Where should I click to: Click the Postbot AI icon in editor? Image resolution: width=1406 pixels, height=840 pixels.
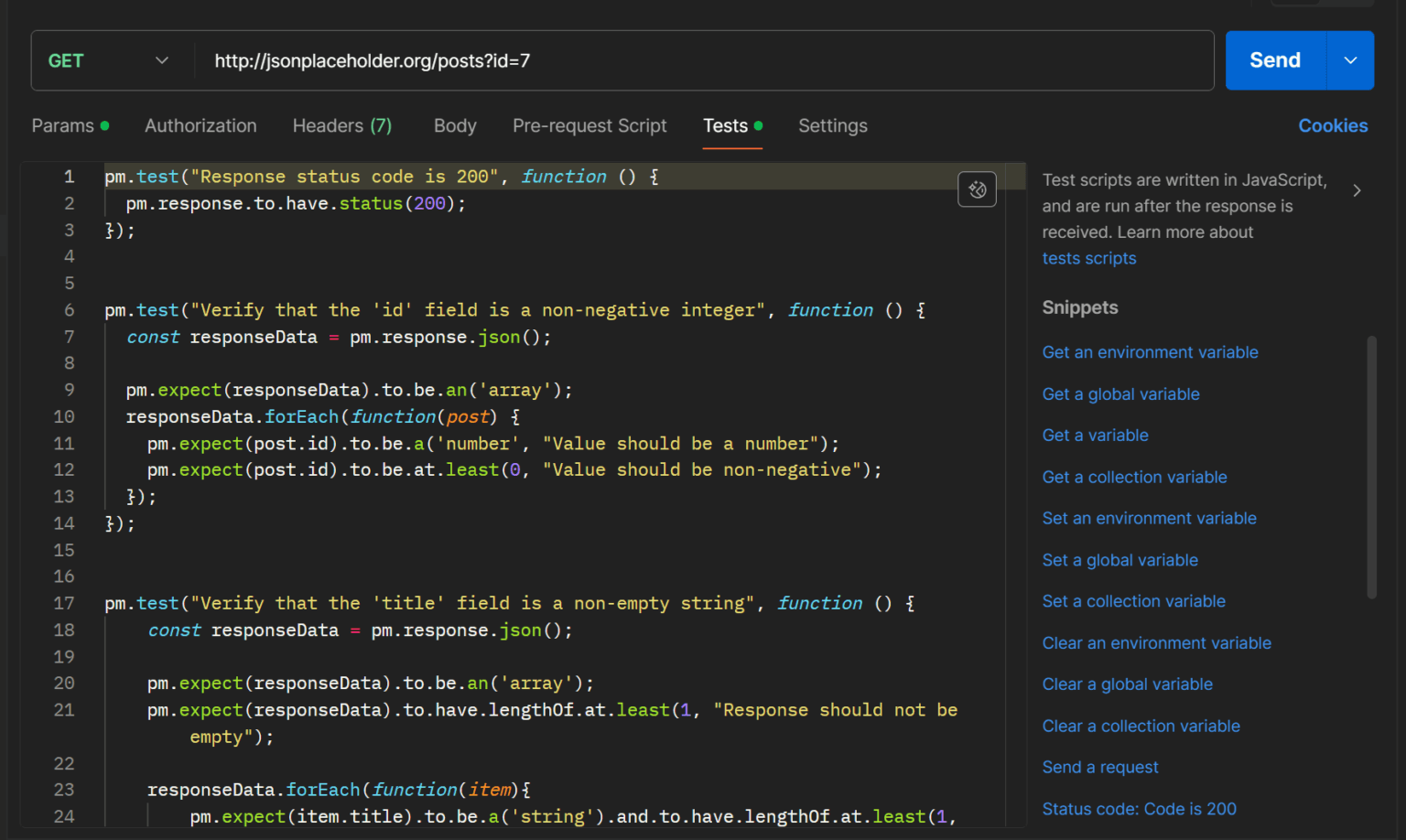pyautogui.click(x=977, y=189)
